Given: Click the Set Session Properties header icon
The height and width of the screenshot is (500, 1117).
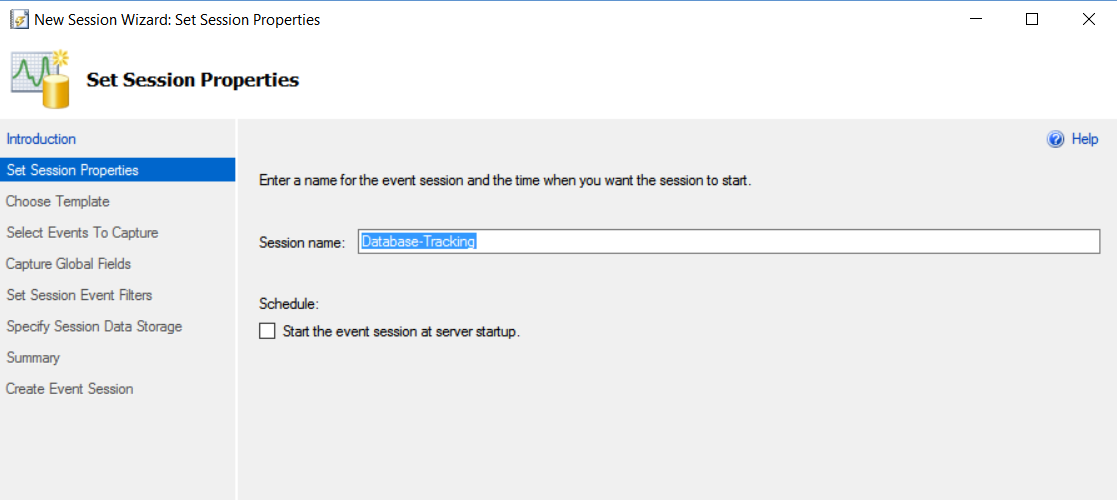Looking at the screenshot, I should click(41, 78).
